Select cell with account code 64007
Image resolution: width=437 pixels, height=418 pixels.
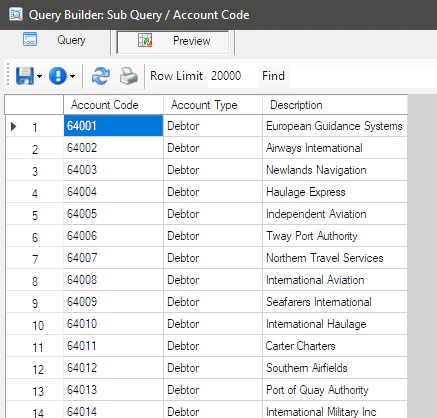pyautogui.click(x=113, y=258)
